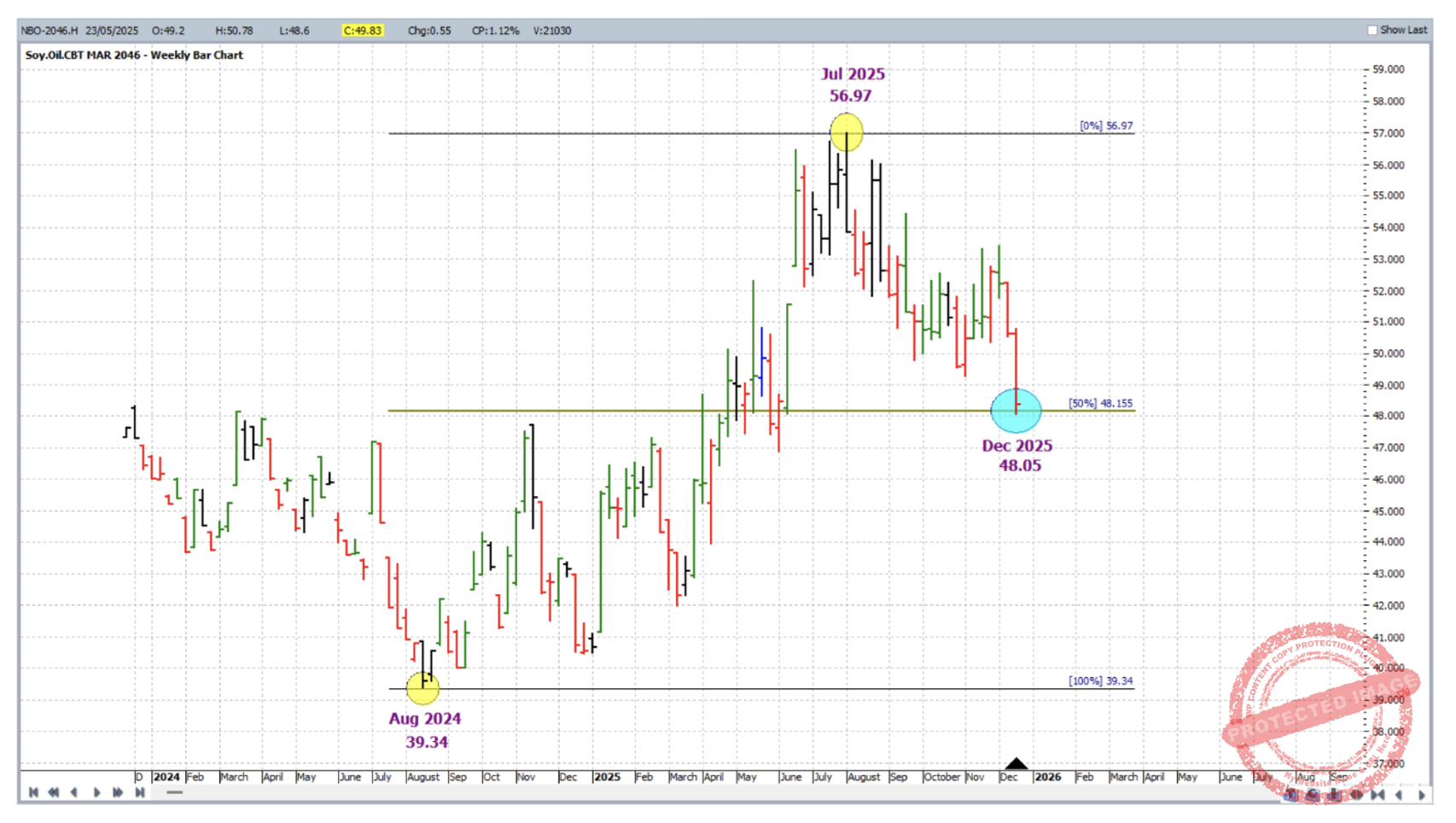Click the Soy.Oil.CBT MAR 2046 chart title
The width and height of the screenshot is (1456, 823).
pyautogui.click(x=134, y=55)
